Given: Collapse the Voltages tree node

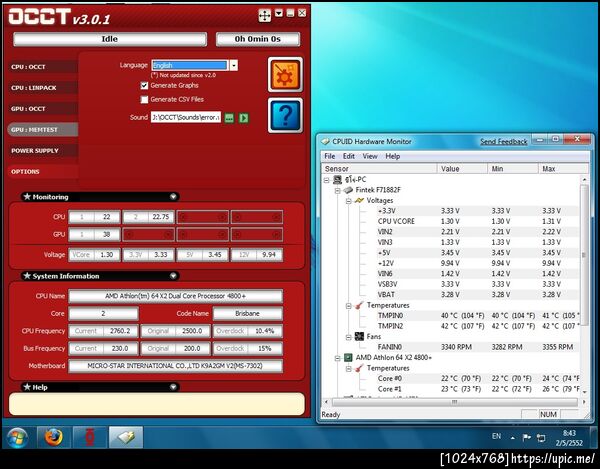Looking at the screenshot, I should click(349, 200).
